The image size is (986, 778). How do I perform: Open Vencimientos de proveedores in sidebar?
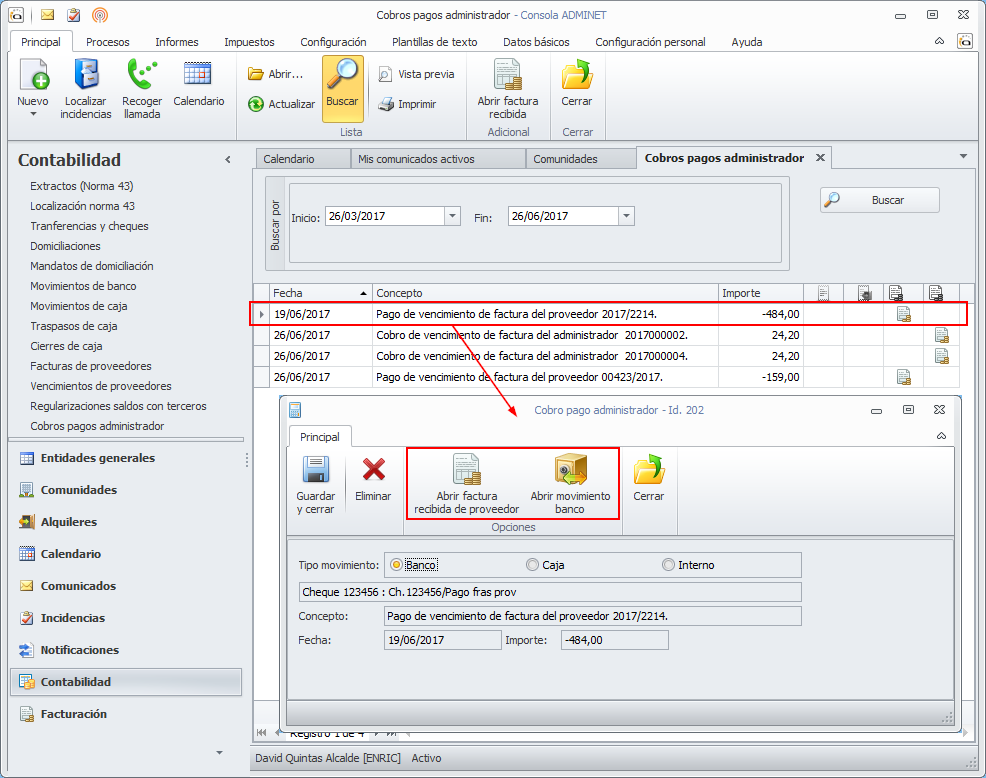coord(101,386)
